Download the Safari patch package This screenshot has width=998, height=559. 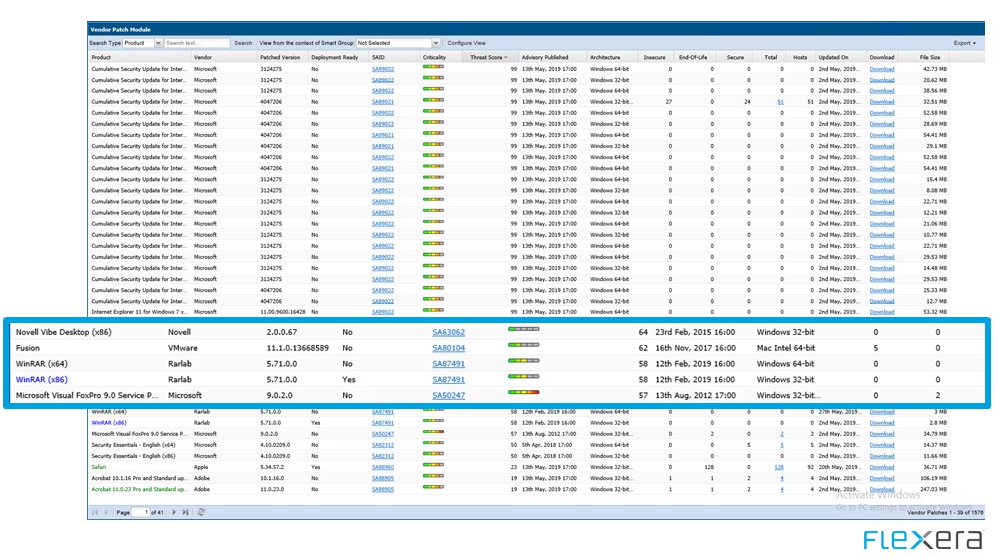[x=882, y=467]
